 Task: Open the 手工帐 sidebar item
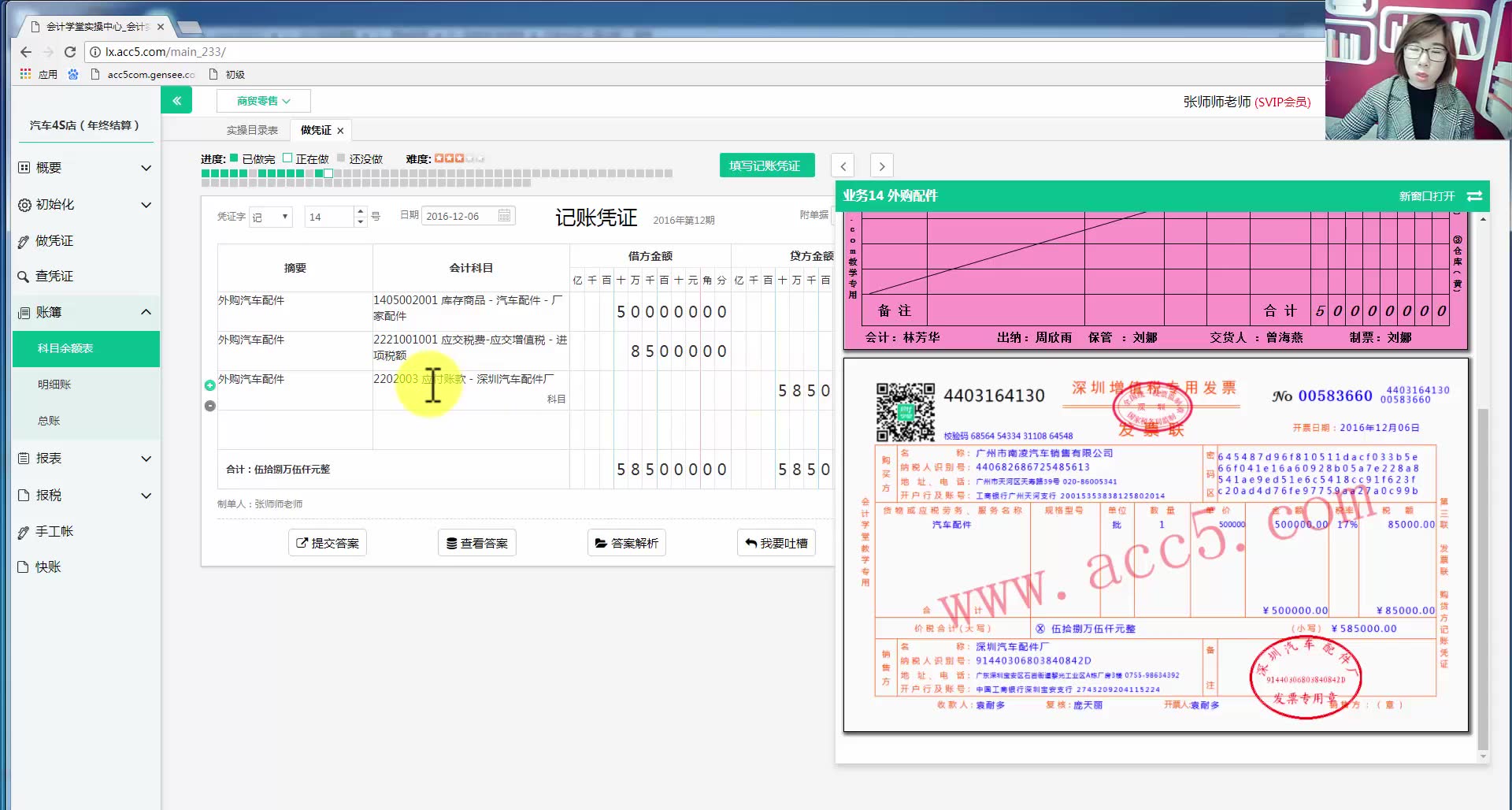click(x=54, y=531)
